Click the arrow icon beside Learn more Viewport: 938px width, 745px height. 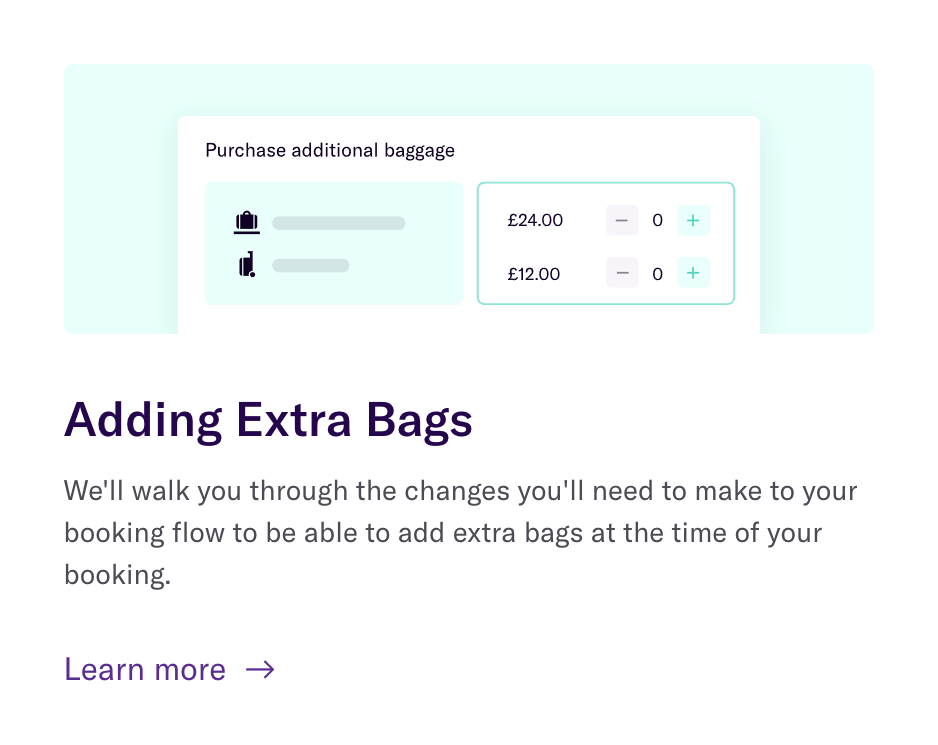point(261,669)
